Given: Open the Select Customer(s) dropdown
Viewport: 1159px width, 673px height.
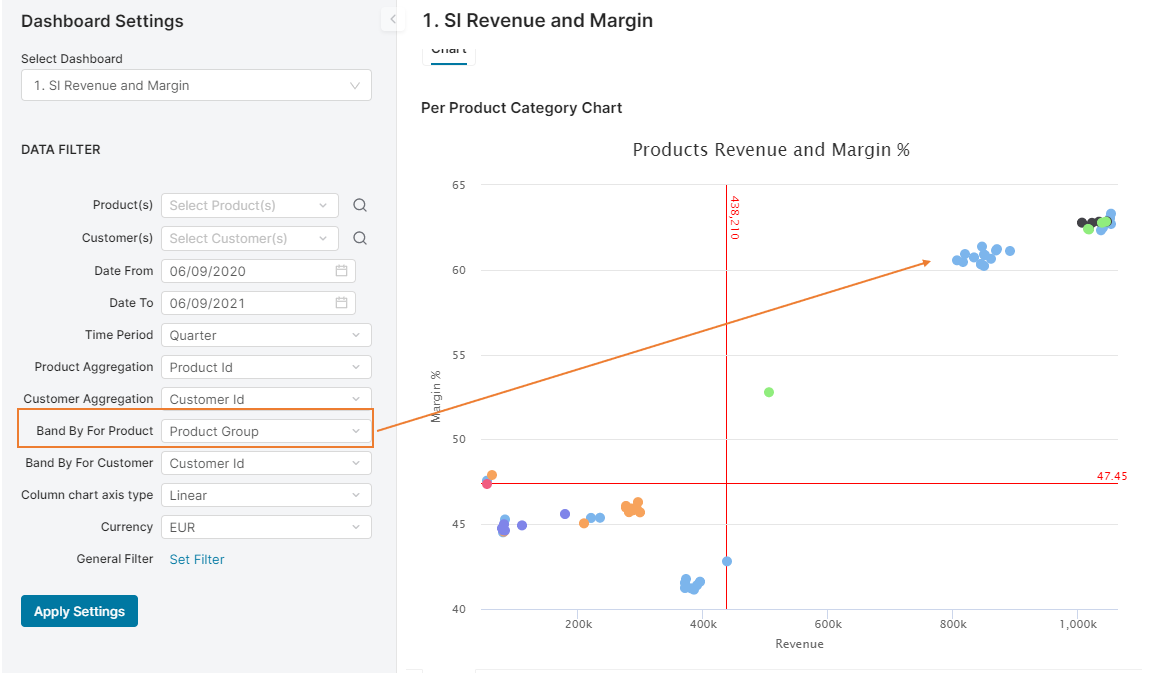Looking at the screenshot, I should coord(249,239).
